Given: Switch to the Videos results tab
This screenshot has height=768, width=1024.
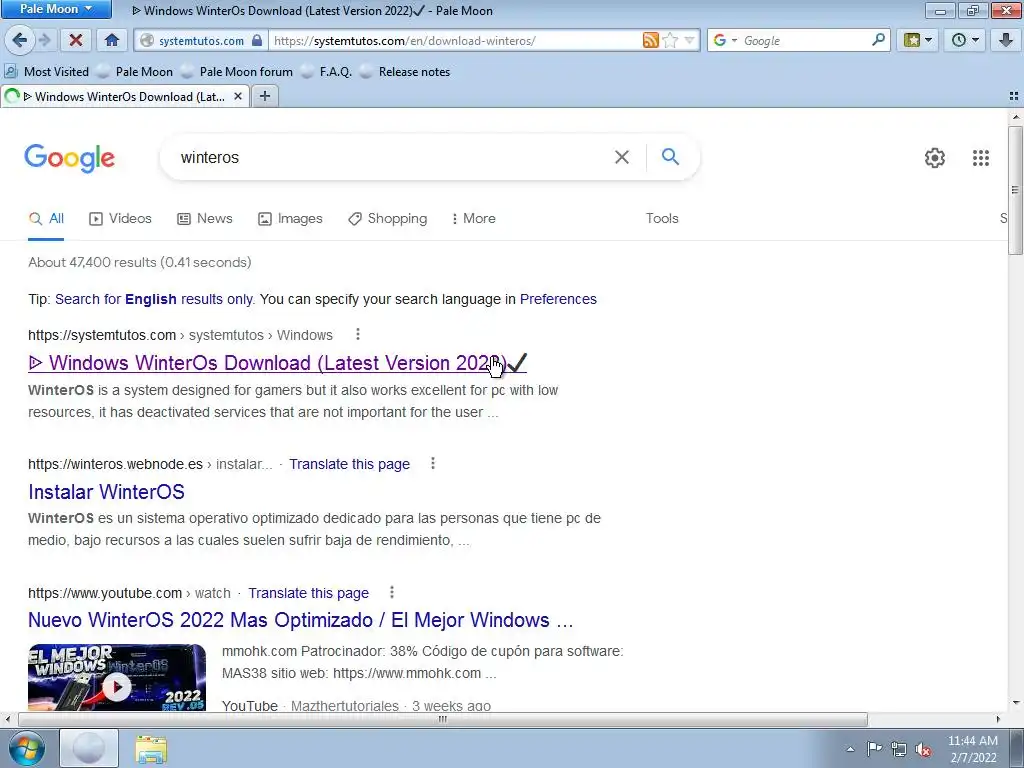Looking at the screenshot, I should 120,219.
